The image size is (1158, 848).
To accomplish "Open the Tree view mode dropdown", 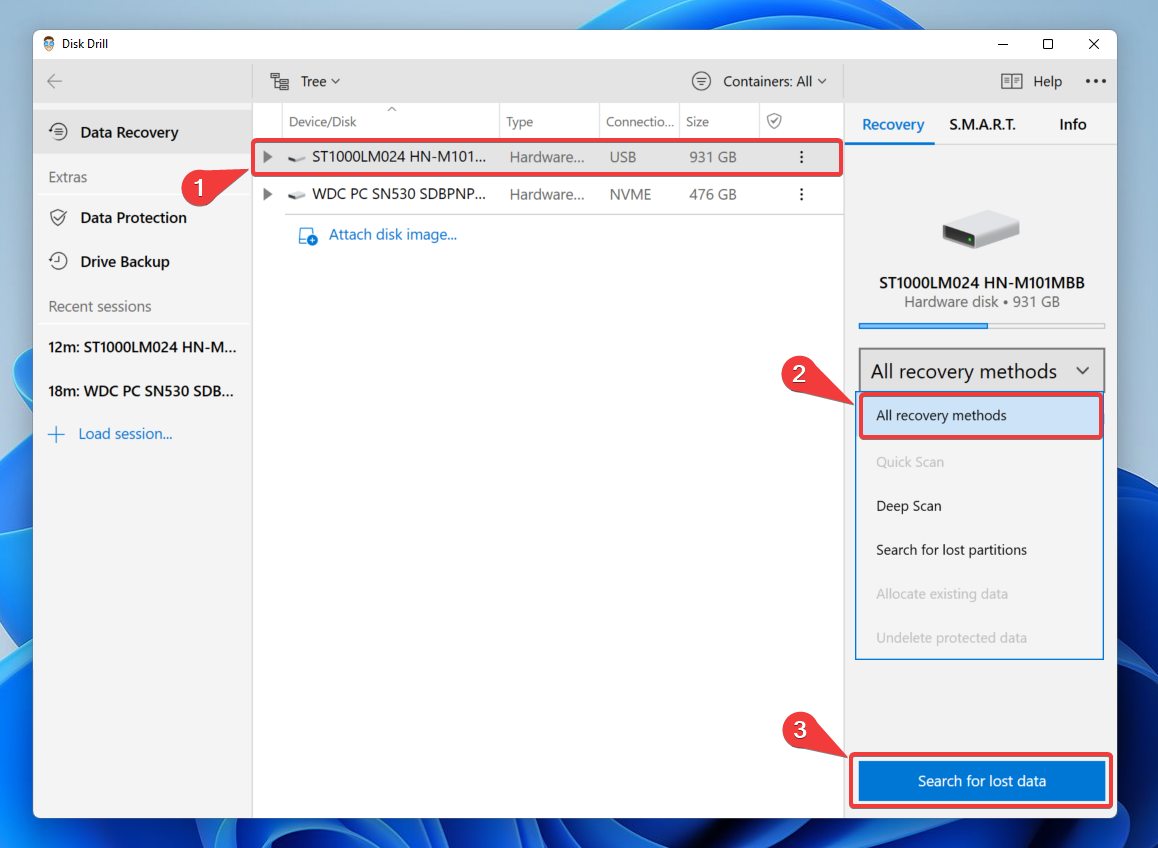I will pyautogui.click(x=306, y=82).
